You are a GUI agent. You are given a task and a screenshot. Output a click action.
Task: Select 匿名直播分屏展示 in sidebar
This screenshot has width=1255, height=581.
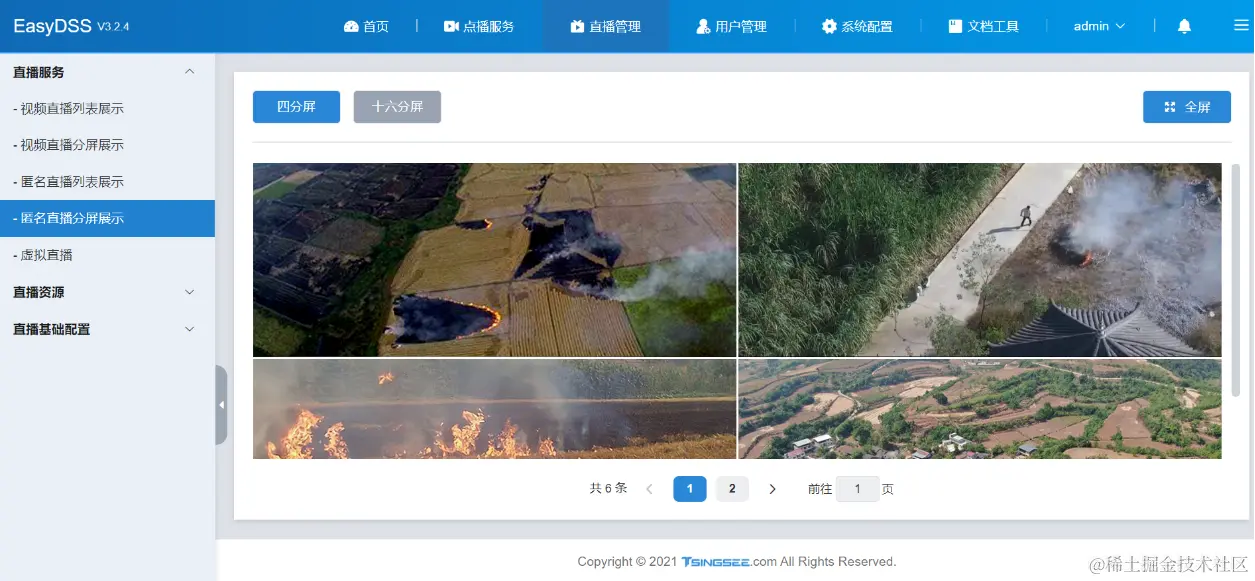[107, 218]
